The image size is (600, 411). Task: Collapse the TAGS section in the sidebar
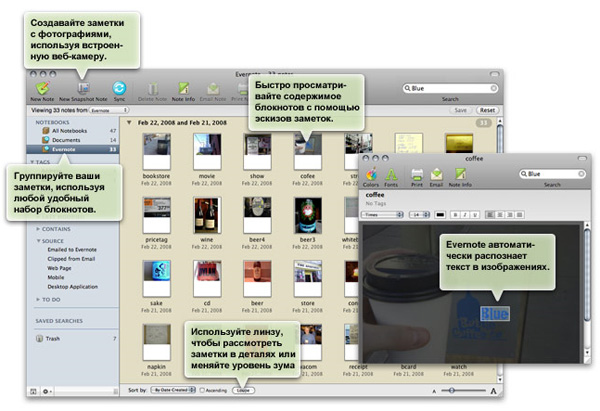tap(32, 162)
